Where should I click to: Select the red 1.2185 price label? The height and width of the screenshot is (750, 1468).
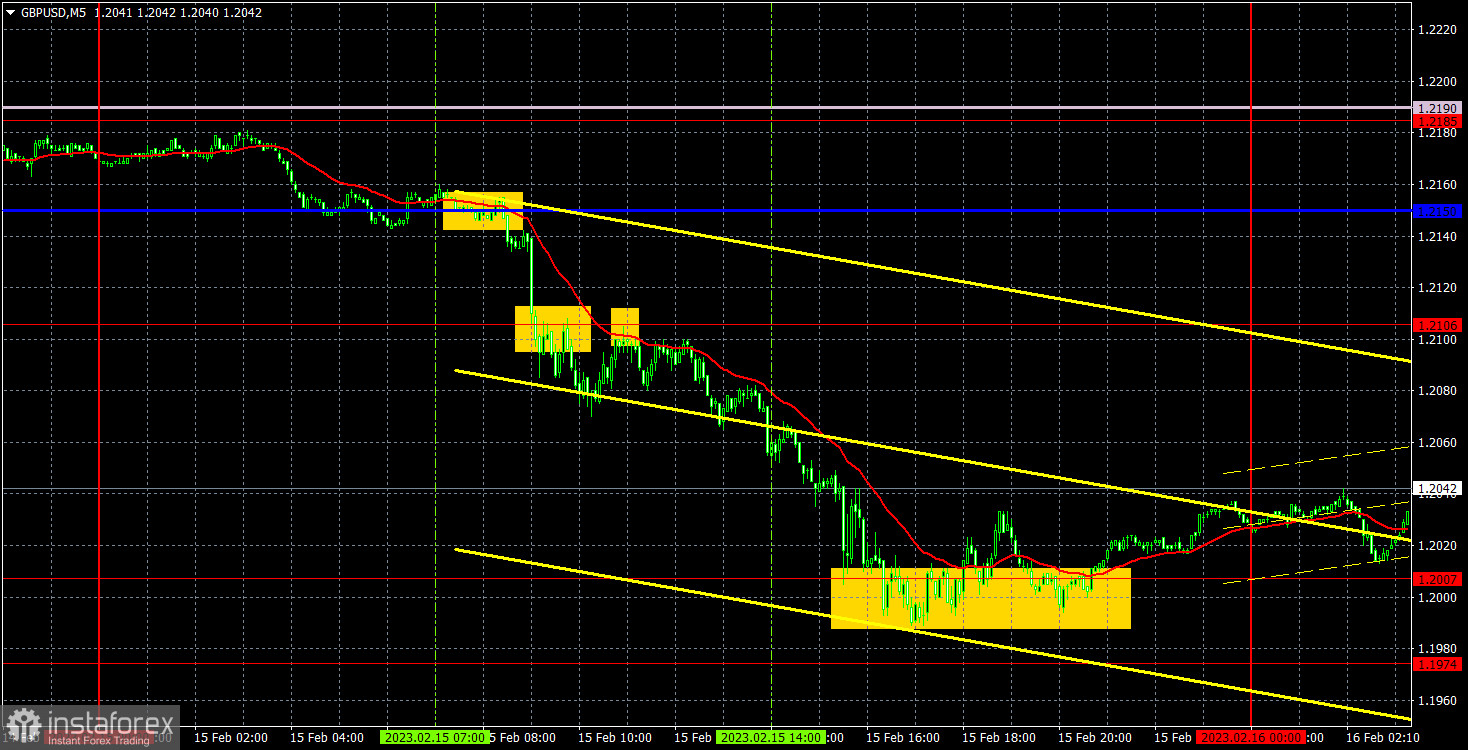click(1438, 120)
